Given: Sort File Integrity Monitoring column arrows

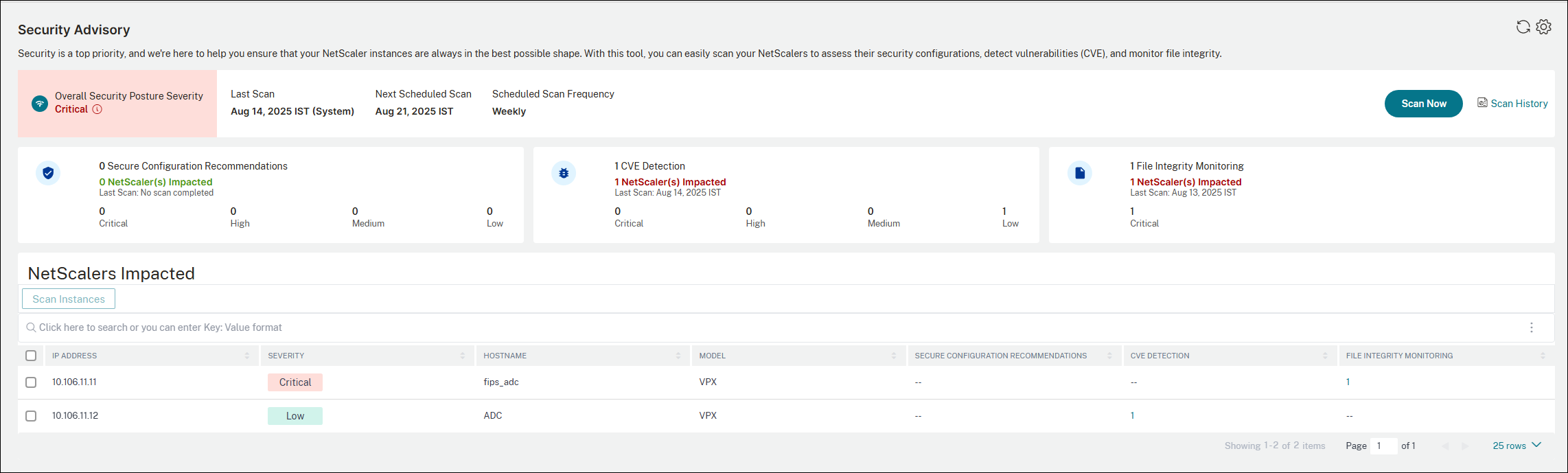Looking at the screenshot, I should 1543,356.
